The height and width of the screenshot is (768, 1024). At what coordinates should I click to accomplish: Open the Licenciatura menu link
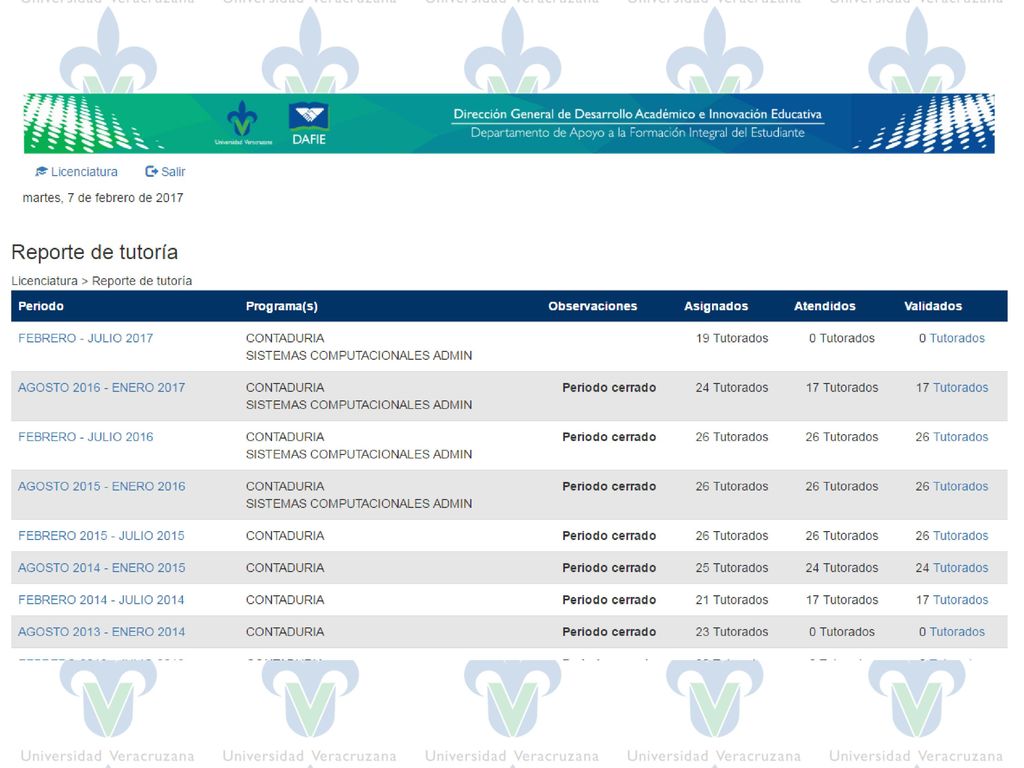tap(84, 172)
